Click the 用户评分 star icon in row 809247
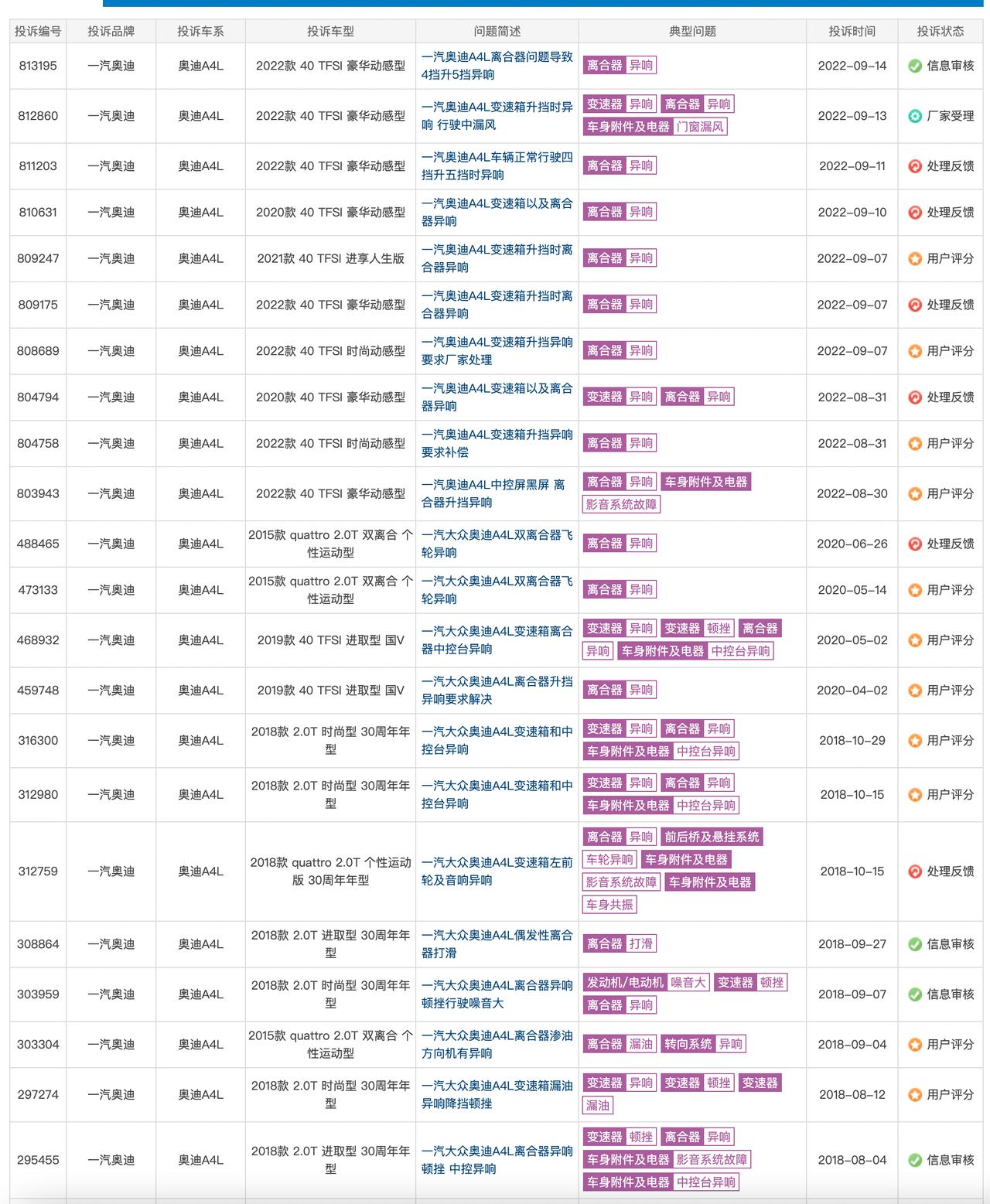990x1204 pixels. pos(915,258)
